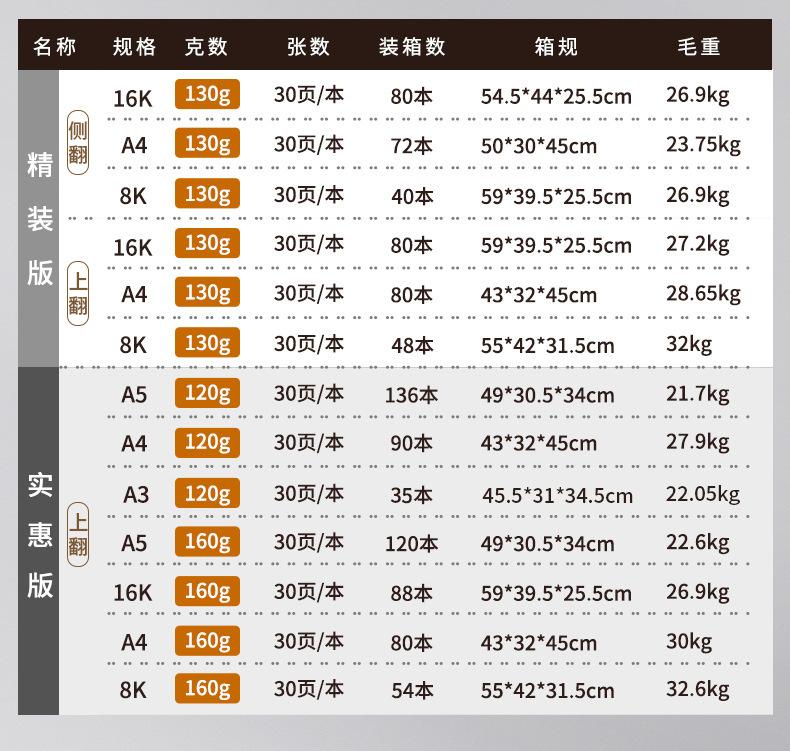The height and width of the screenshot is (751, 790).
Task: Select the 毛重 column header
Action: click(698, 47)
